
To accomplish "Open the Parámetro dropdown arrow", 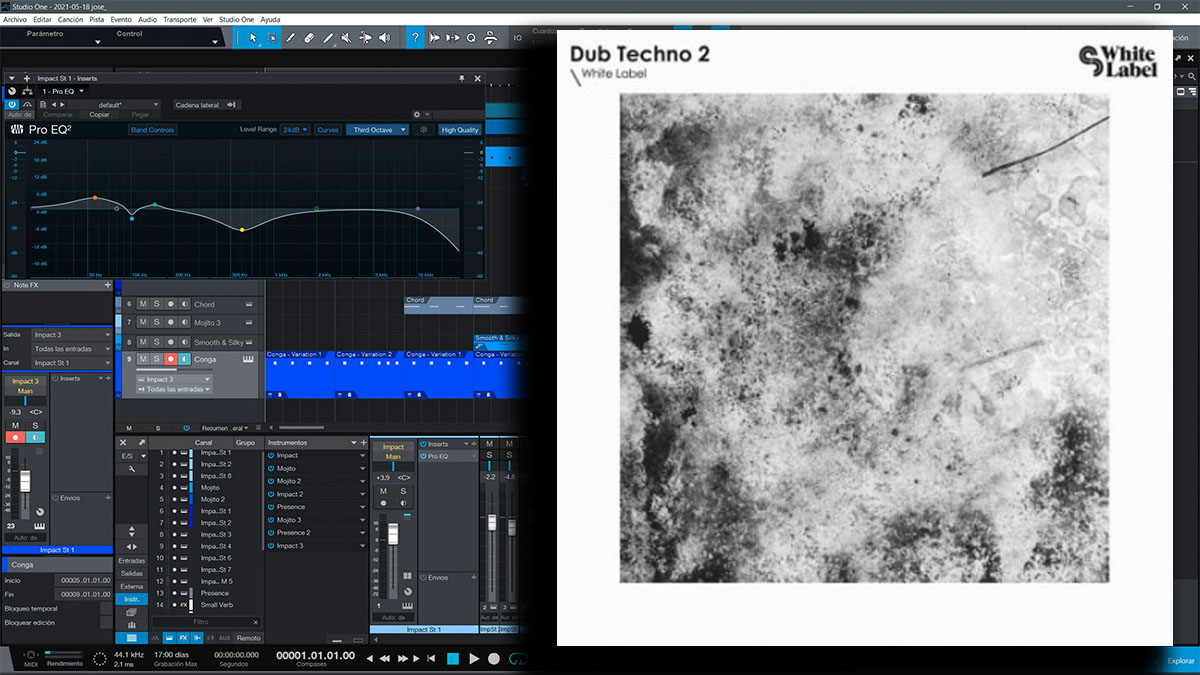I will click(98, 43).
